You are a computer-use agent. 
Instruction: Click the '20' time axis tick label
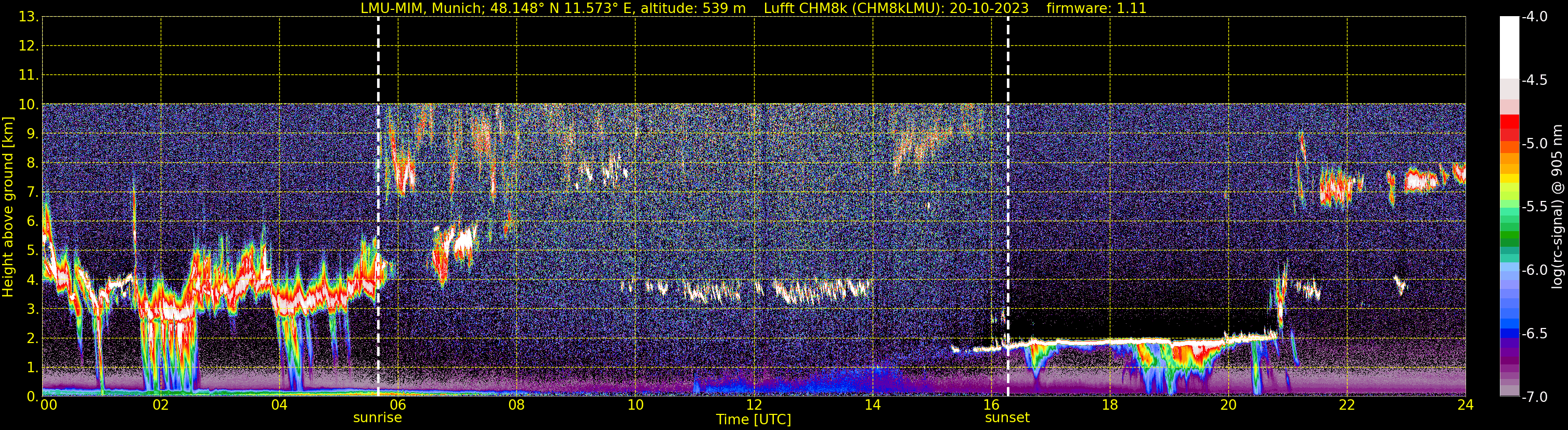(1229, 405)
